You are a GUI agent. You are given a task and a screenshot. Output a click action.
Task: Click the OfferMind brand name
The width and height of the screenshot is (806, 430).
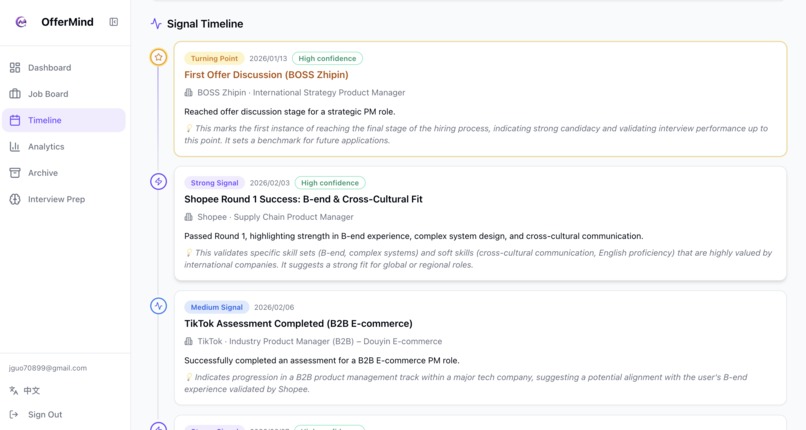[67, 22]
